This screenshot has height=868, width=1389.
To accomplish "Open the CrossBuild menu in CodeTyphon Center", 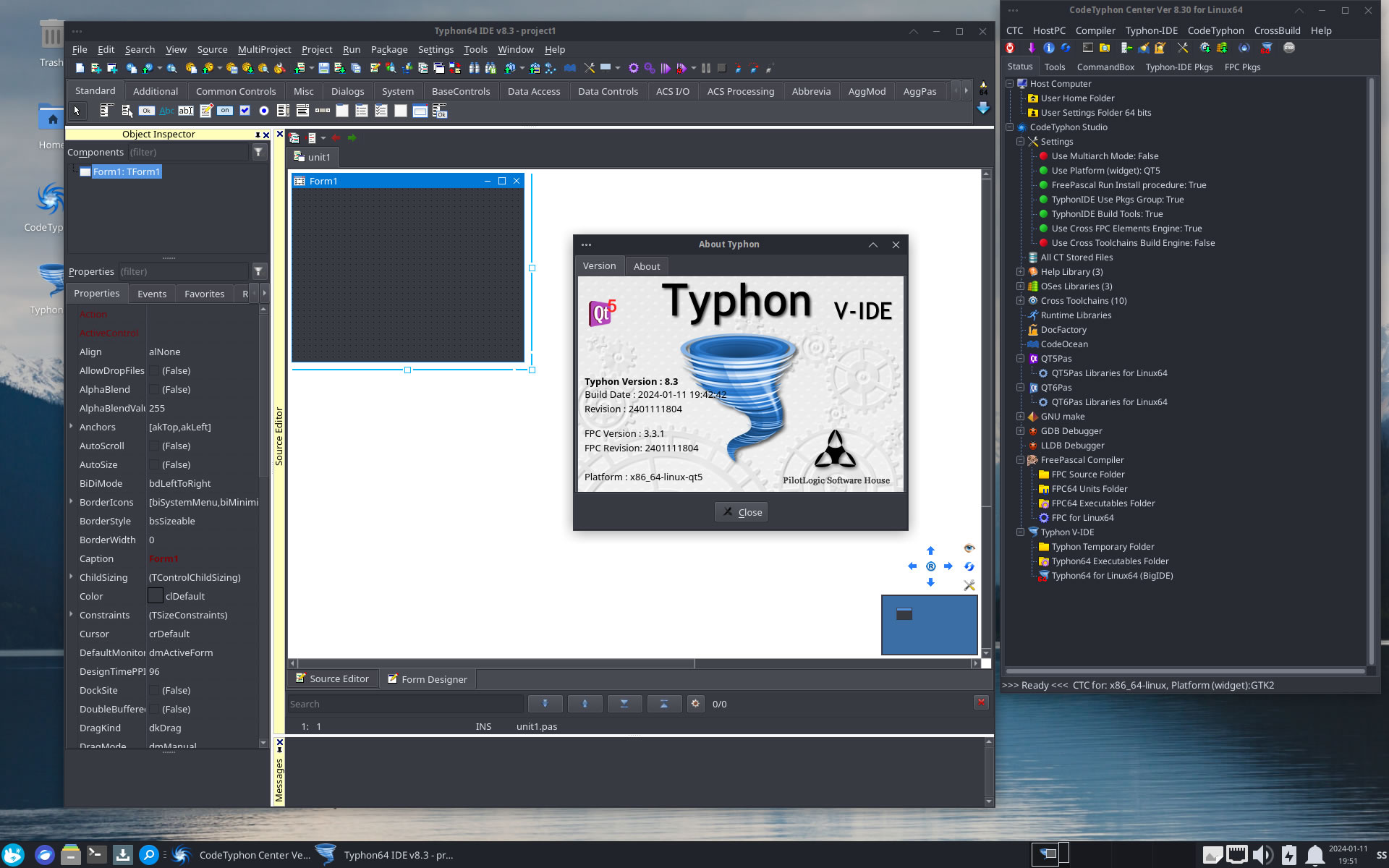I will coord(1277,30).
